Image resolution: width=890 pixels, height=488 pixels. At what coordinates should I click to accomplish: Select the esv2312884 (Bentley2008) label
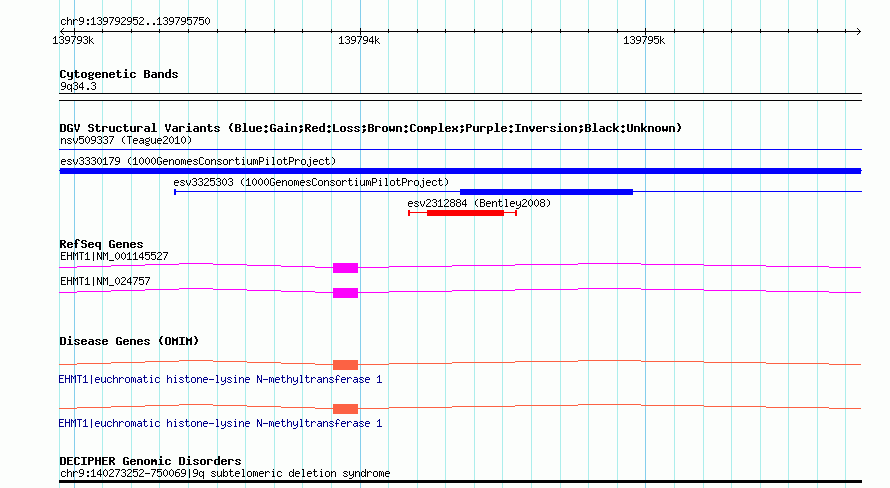point(479,203)
